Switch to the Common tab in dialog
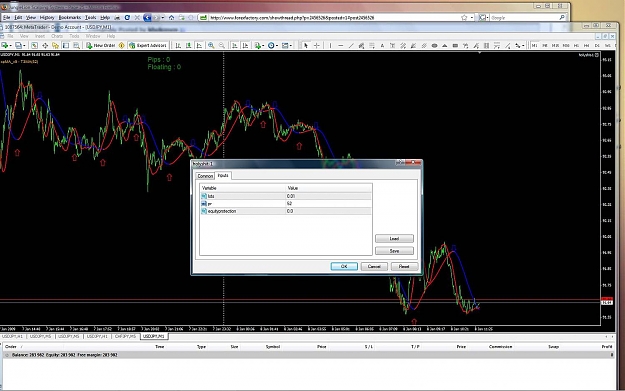The height and width of the screenshot is (391, 625). (x=205, y=176)
